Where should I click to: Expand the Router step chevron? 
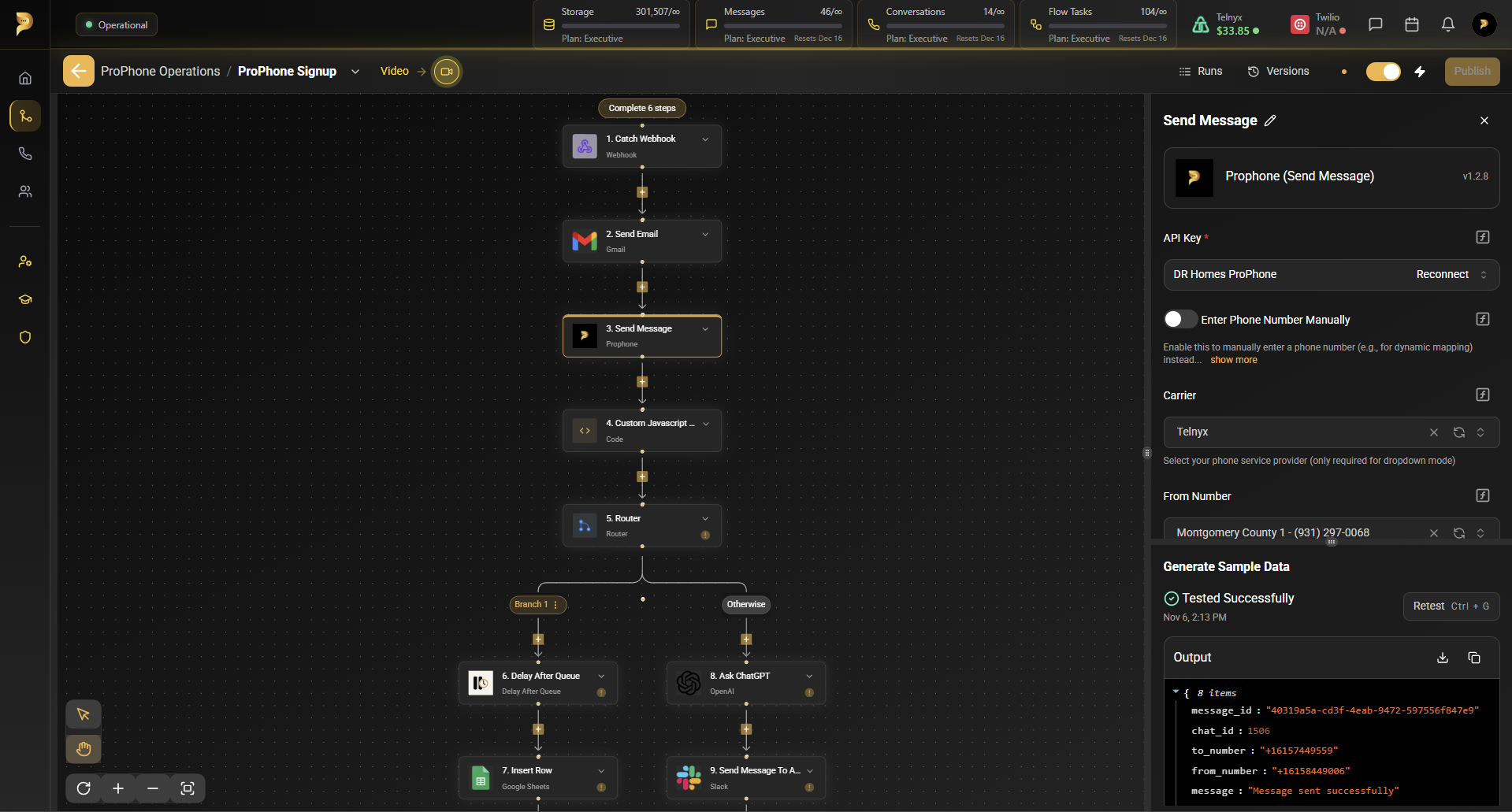click(705, 519)
